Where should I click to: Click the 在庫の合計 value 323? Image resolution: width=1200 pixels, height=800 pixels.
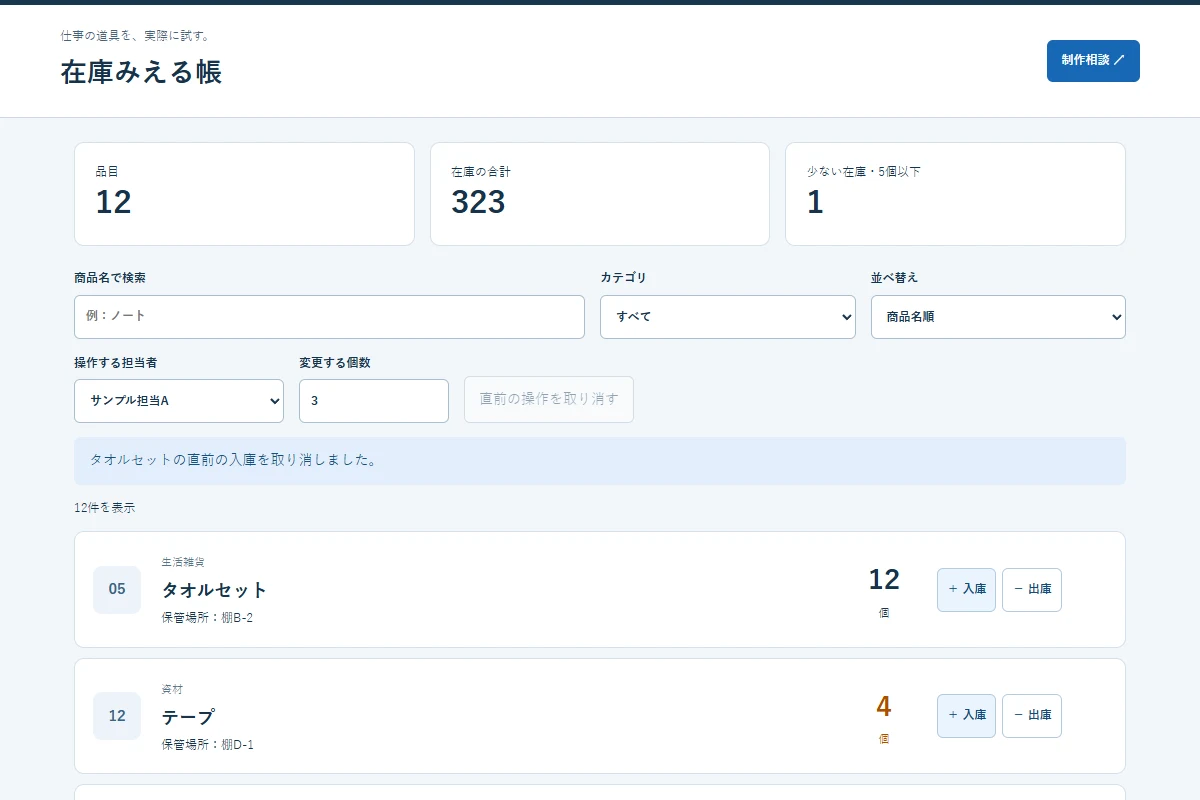(x=478, y=202)
